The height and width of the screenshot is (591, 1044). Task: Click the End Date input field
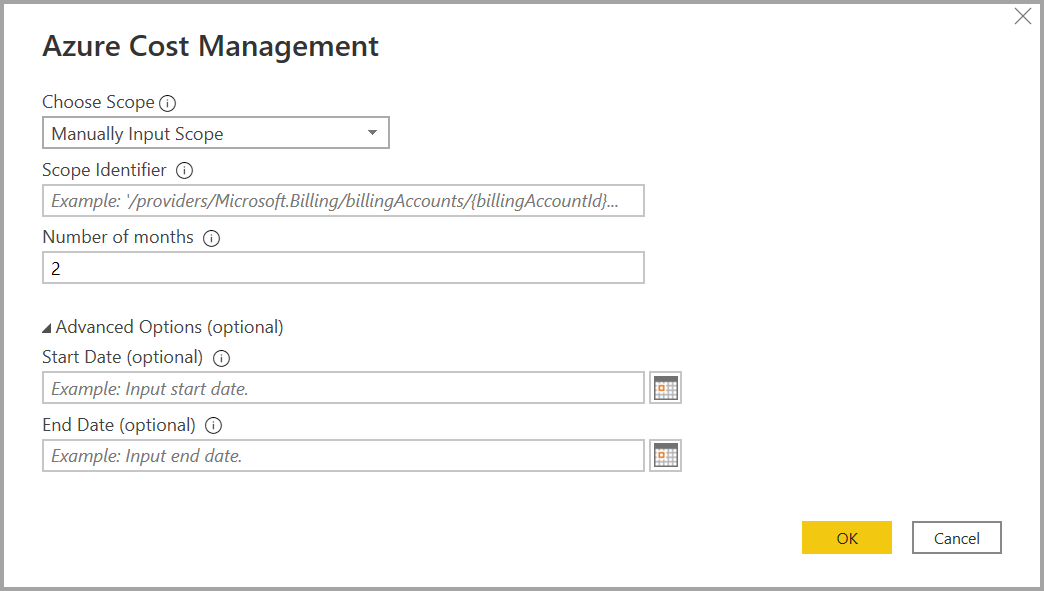343,456
